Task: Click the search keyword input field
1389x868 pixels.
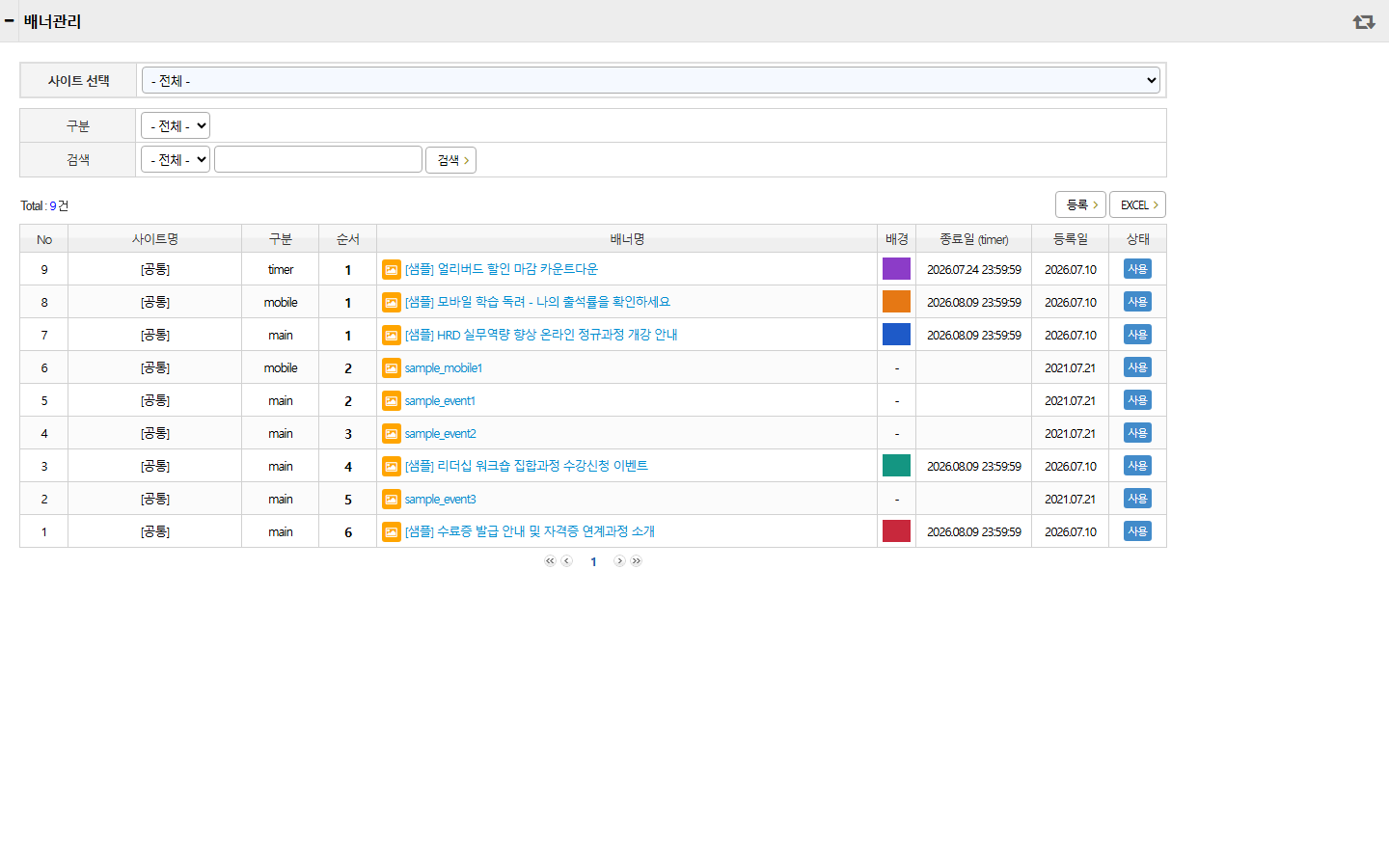Action: click(x=318, y=159)
